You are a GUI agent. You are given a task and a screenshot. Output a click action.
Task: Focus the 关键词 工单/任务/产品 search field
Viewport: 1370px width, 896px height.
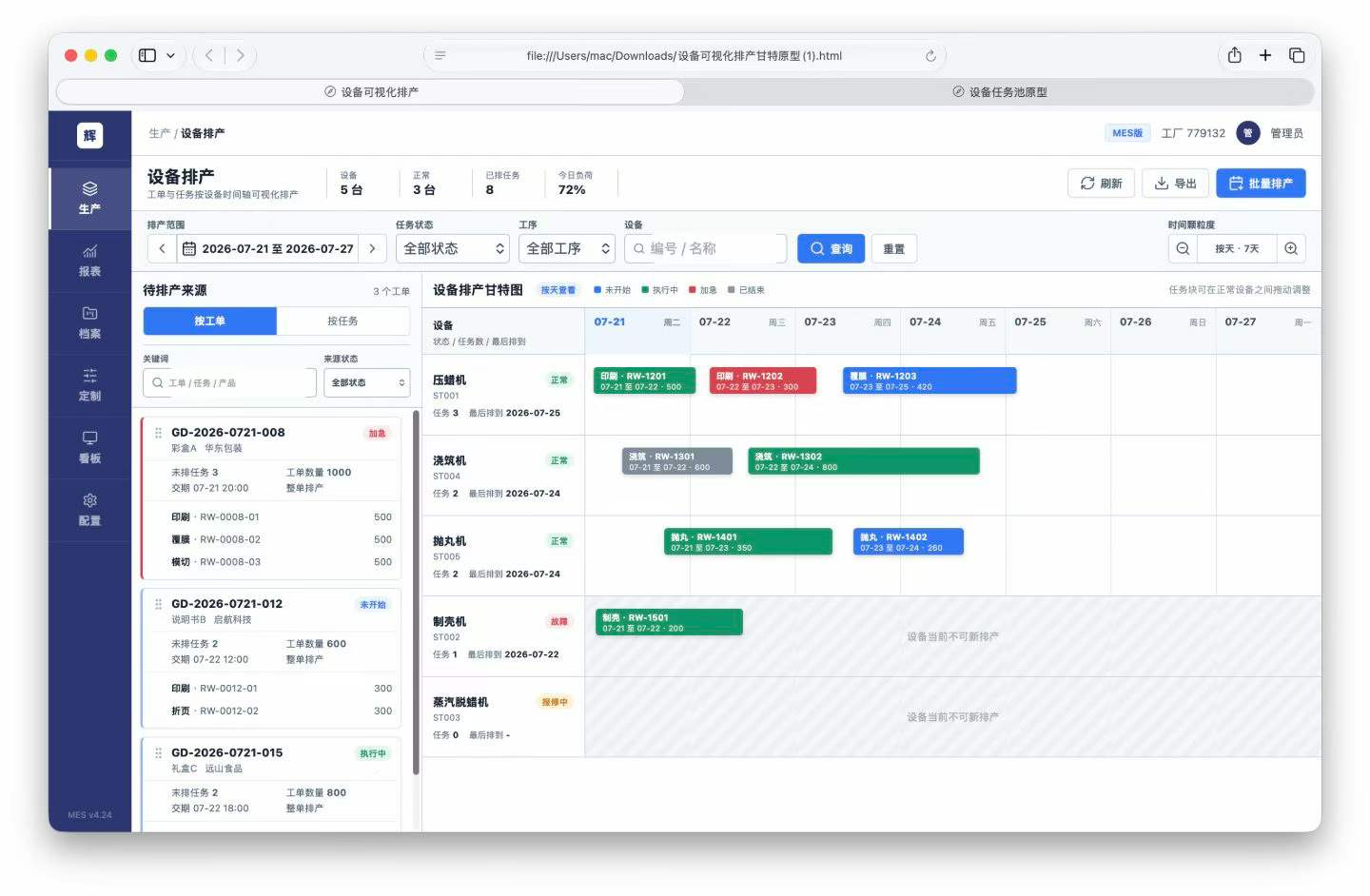tap(229, 382)
